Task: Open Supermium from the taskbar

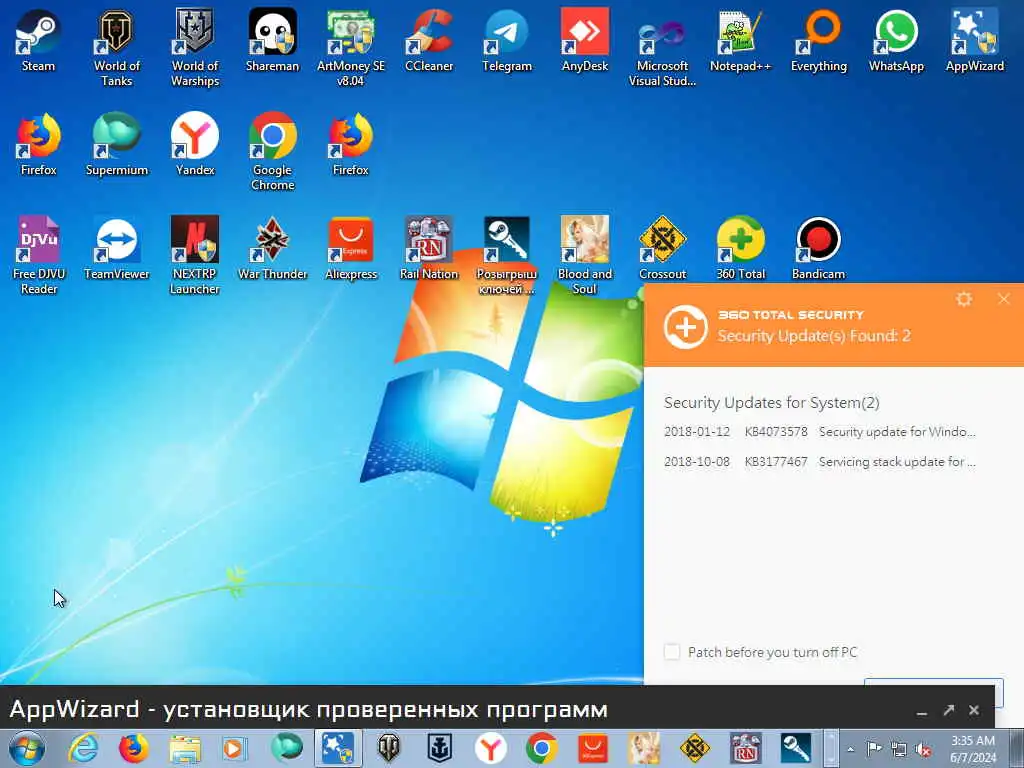Action: pyautogui.click(x=287, y=748)
